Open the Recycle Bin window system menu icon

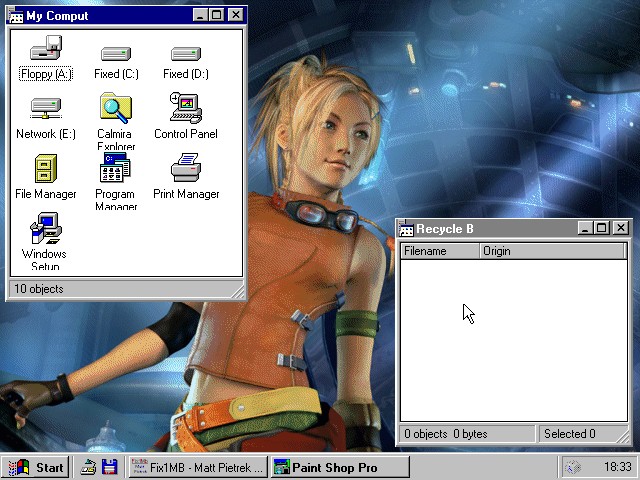point(407,229)
